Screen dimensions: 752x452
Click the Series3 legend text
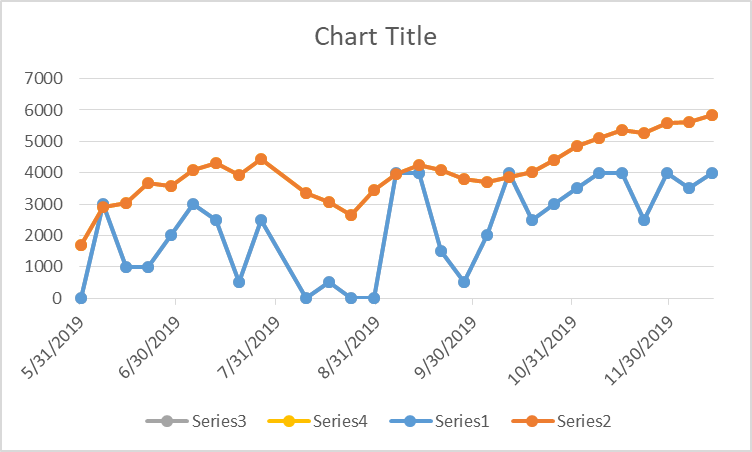[x=218, y=421]
